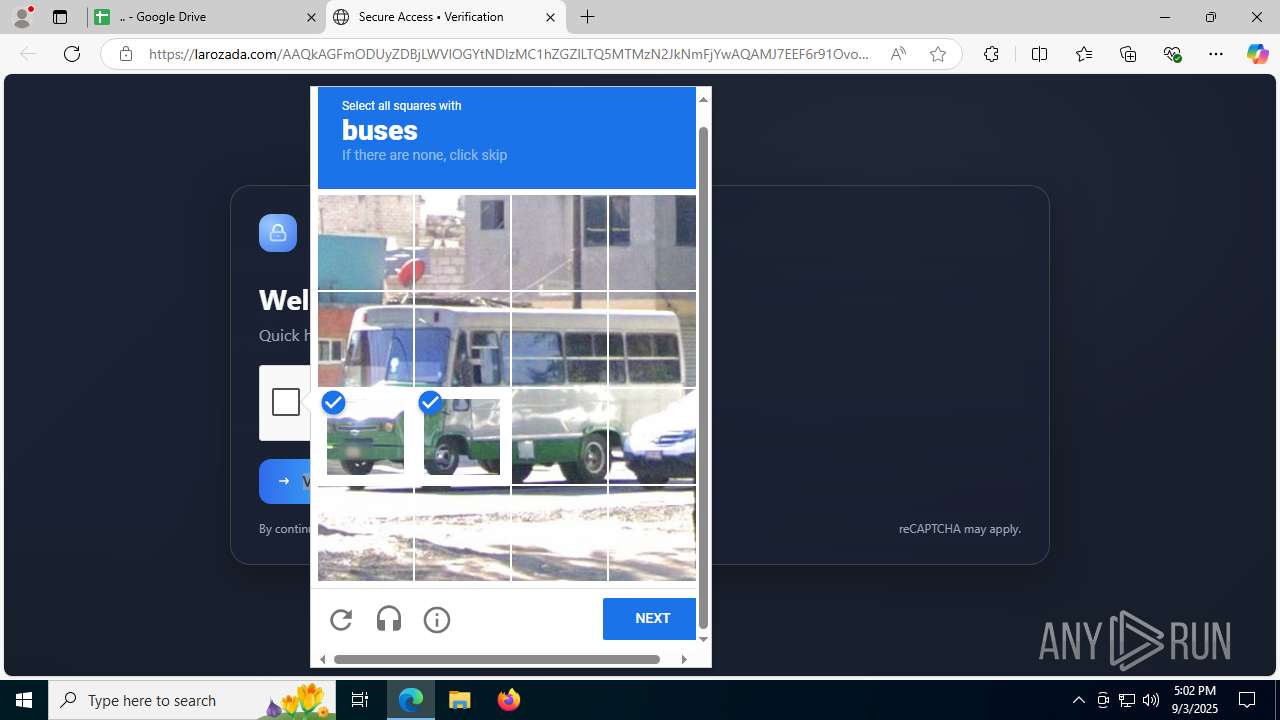Image resolution: width=1280 pixels, height=720 pixels.
Task: Select the tile with the bus front door window
Action: pos(462,340)
